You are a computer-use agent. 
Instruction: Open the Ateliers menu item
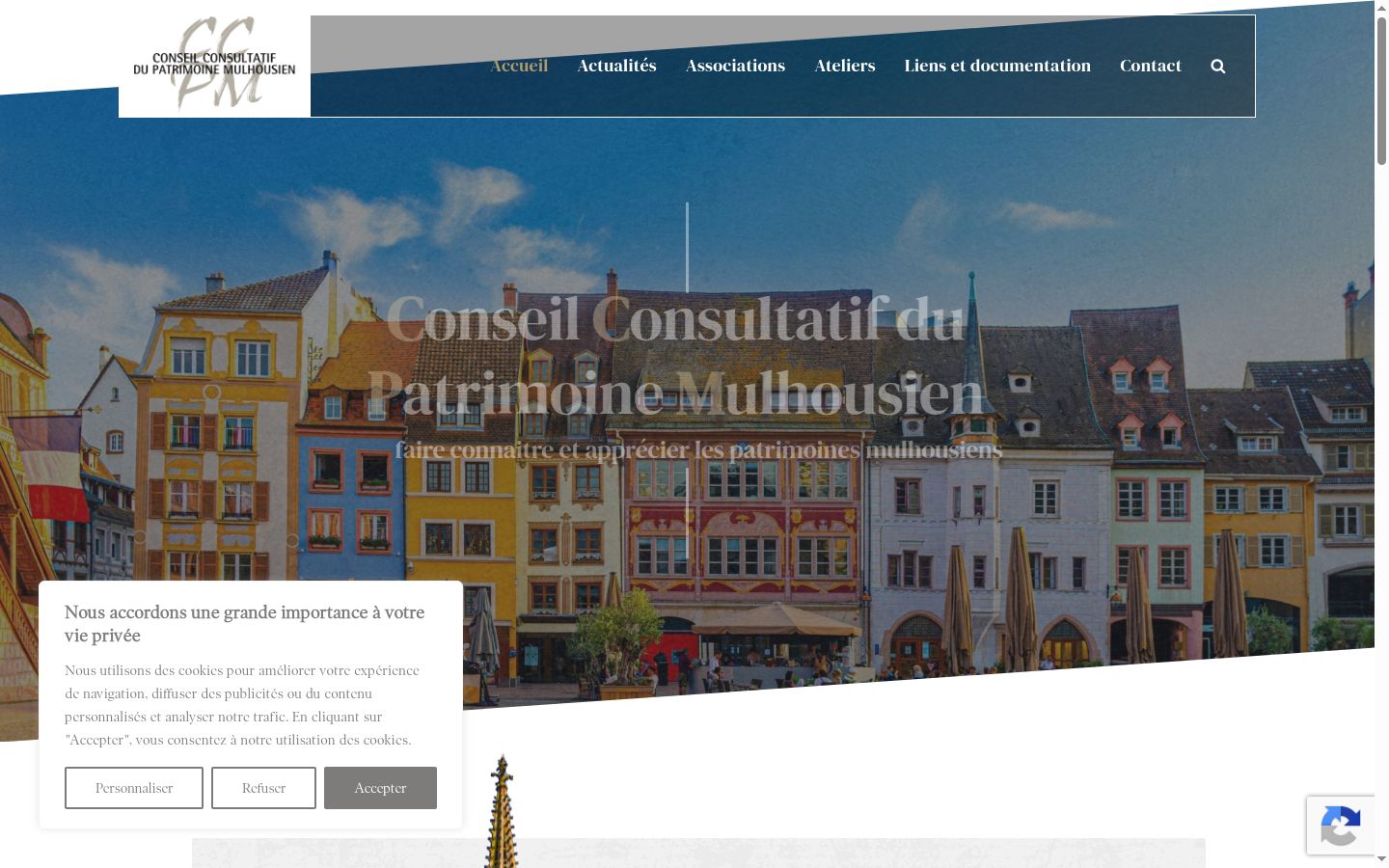tap(845, 66)
